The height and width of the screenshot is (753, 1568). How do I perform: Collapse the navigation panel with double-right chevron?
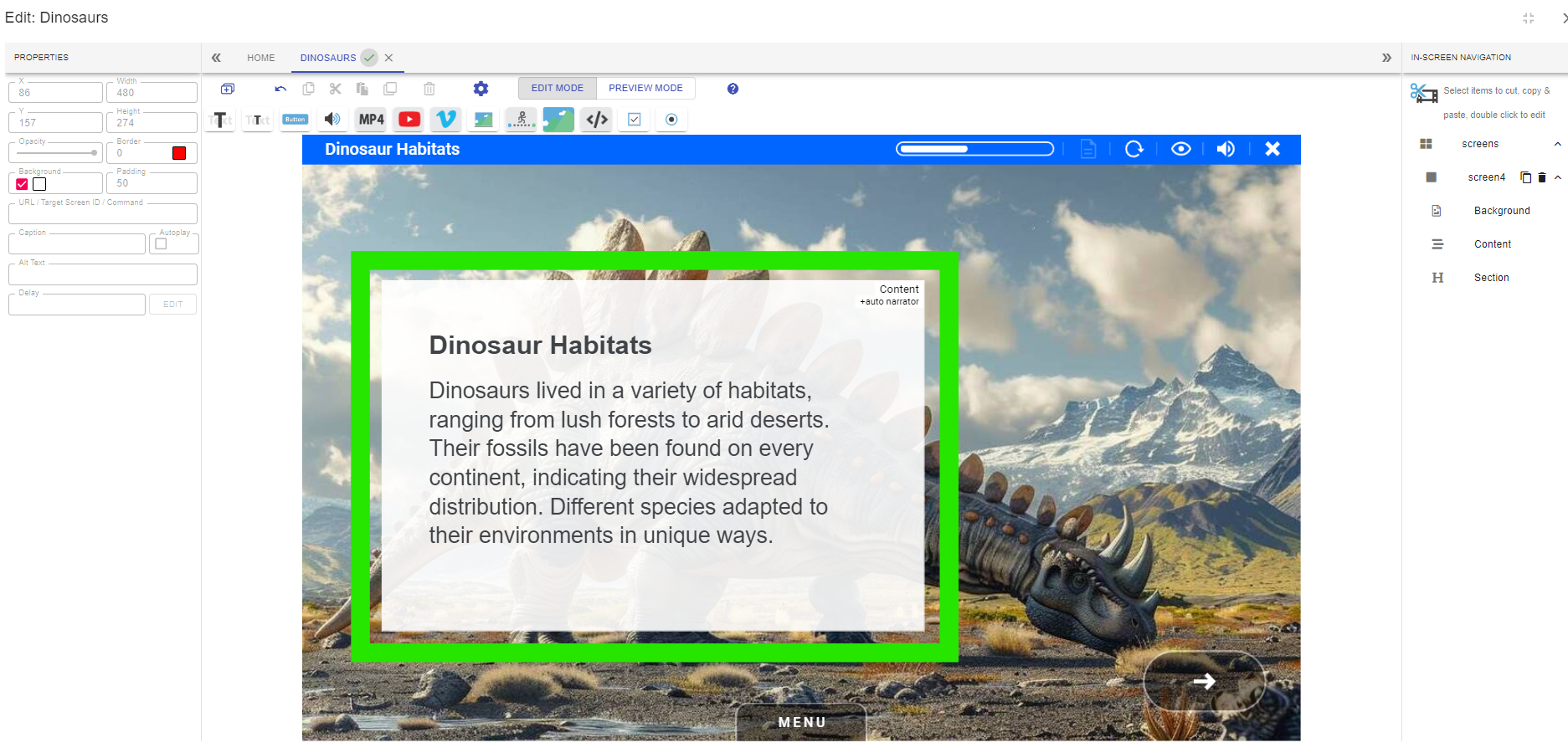(x=1386, y=58)
